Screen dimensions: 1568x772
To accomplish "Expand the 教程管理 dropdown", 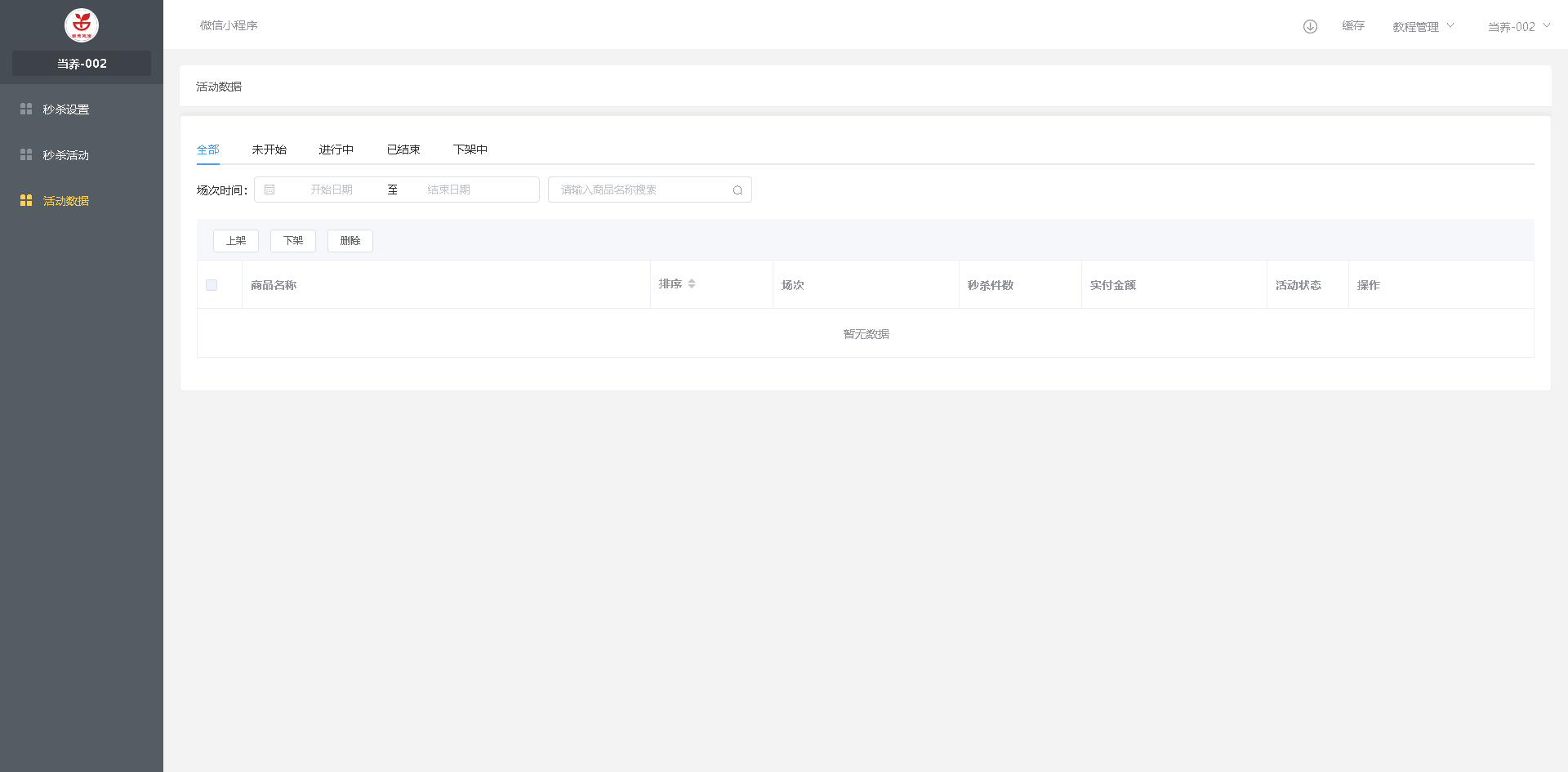I will click(1423, 27).
